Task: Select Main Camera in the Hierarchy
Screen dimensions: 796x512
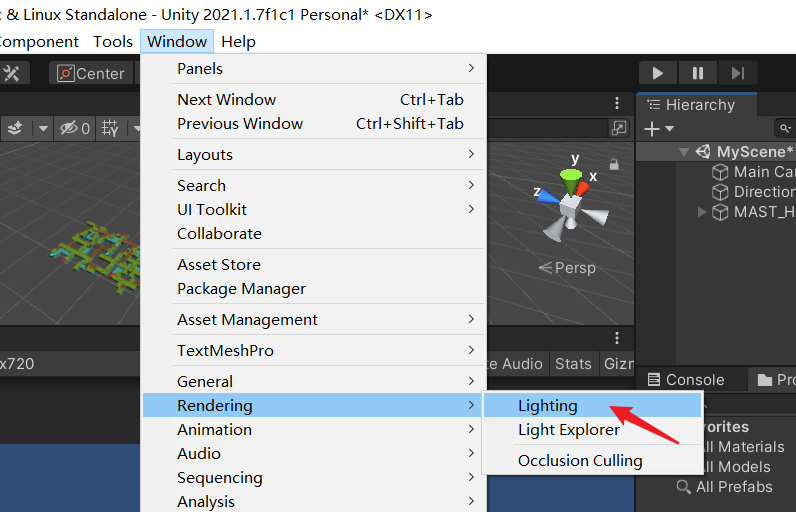Action: [x=763, y=172]
